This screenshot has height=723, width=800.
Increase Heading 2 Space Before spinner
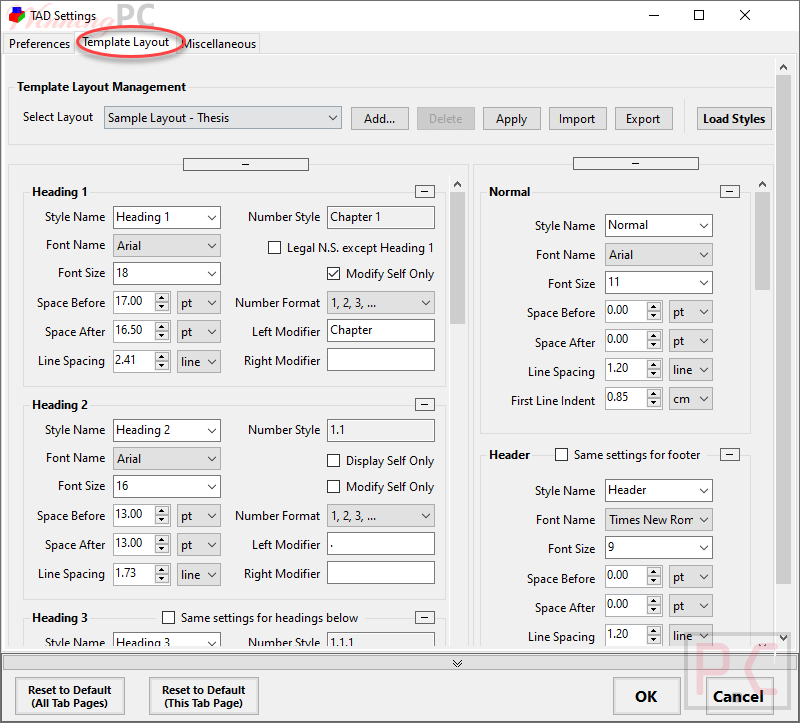(162, 511)
